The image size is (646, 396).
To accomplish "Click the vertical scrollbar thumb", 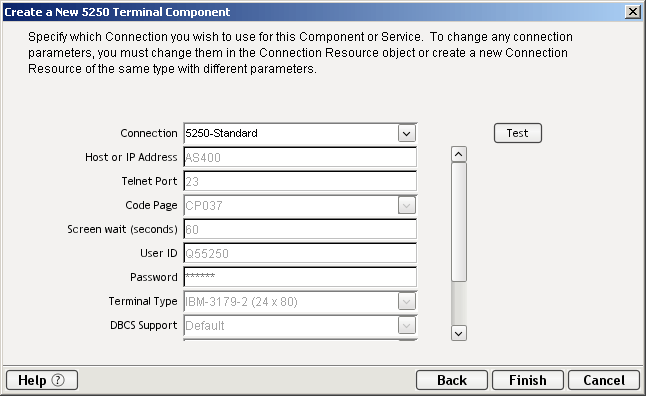I will coord(459,222).
